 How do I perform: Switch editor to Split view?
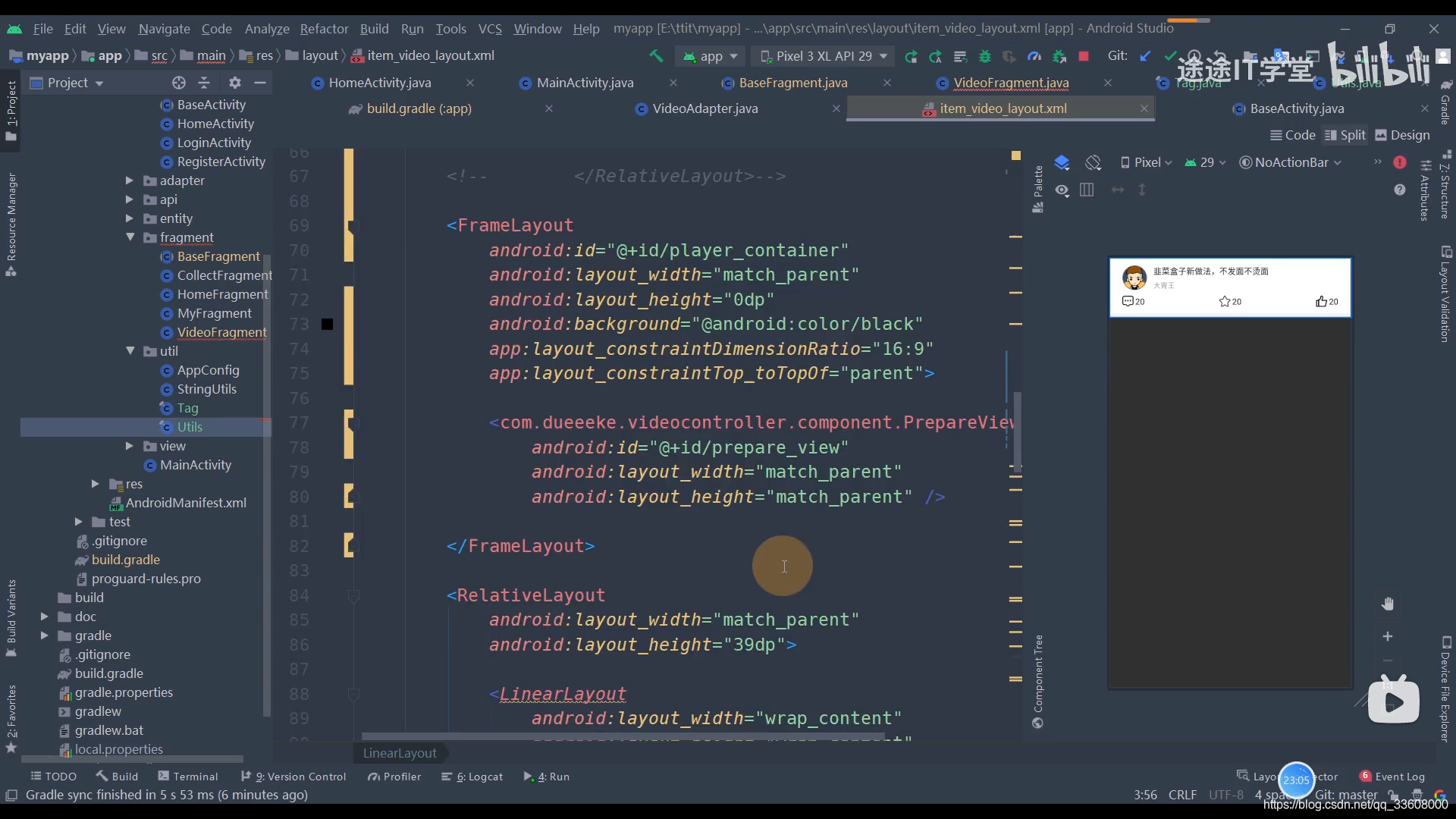1345,135
